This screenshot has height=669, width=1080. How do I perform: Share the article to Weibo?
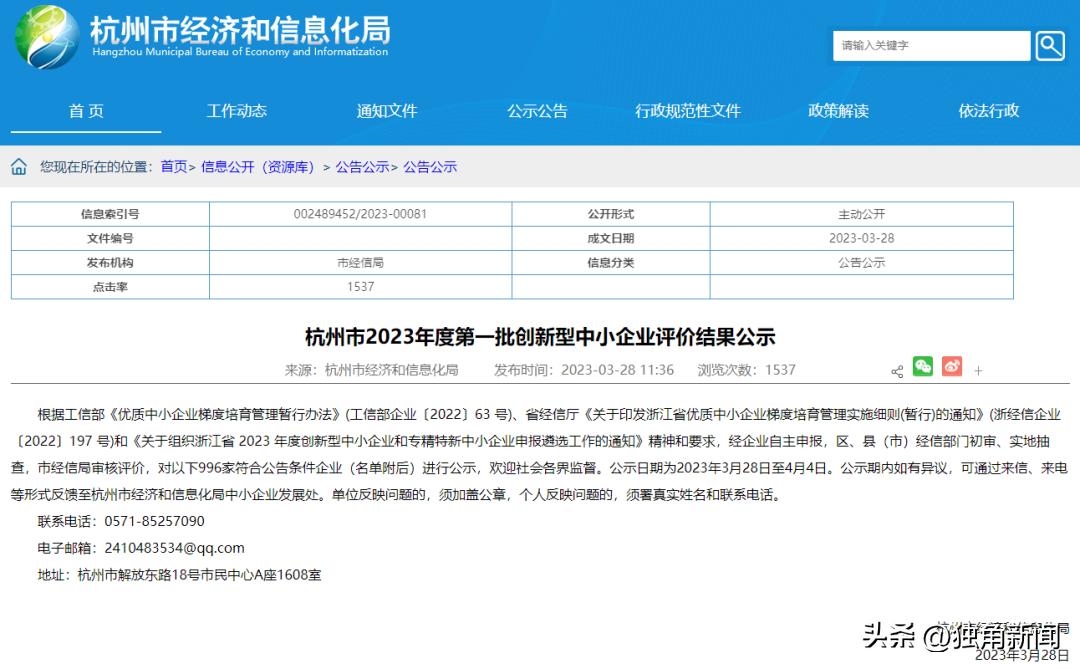950,368
